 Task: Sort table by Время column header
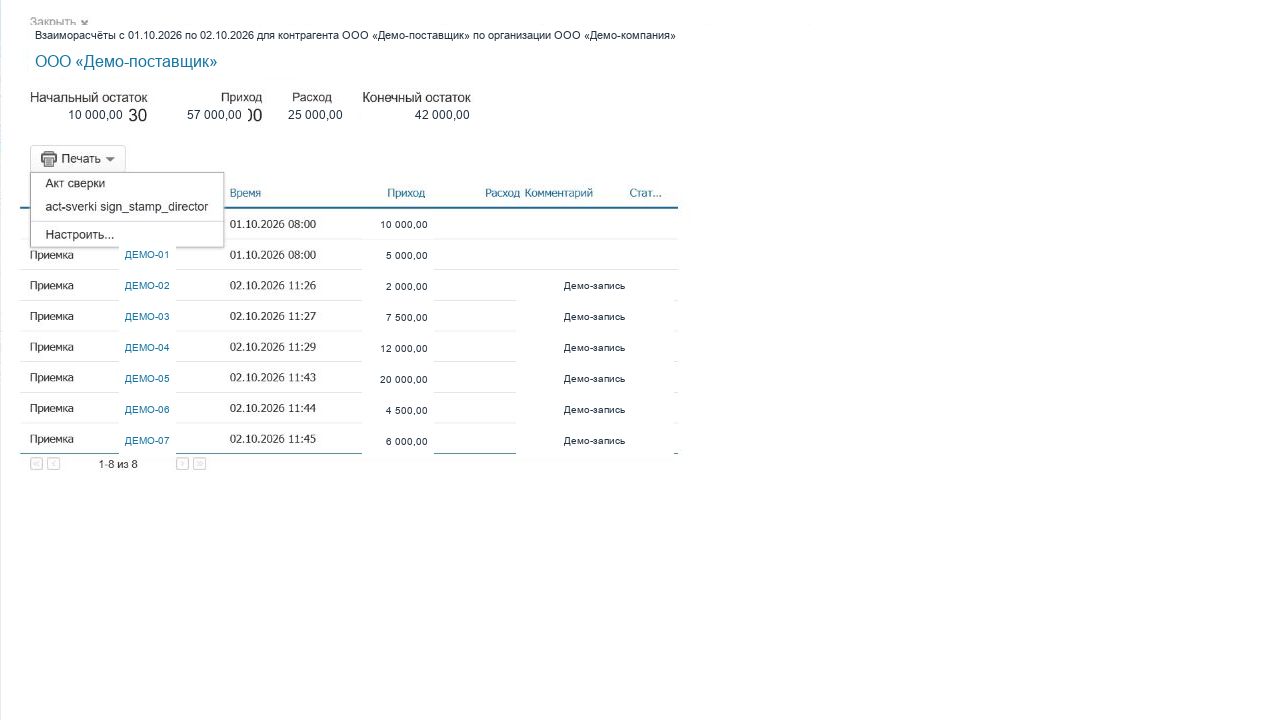(x=245, y=193)
